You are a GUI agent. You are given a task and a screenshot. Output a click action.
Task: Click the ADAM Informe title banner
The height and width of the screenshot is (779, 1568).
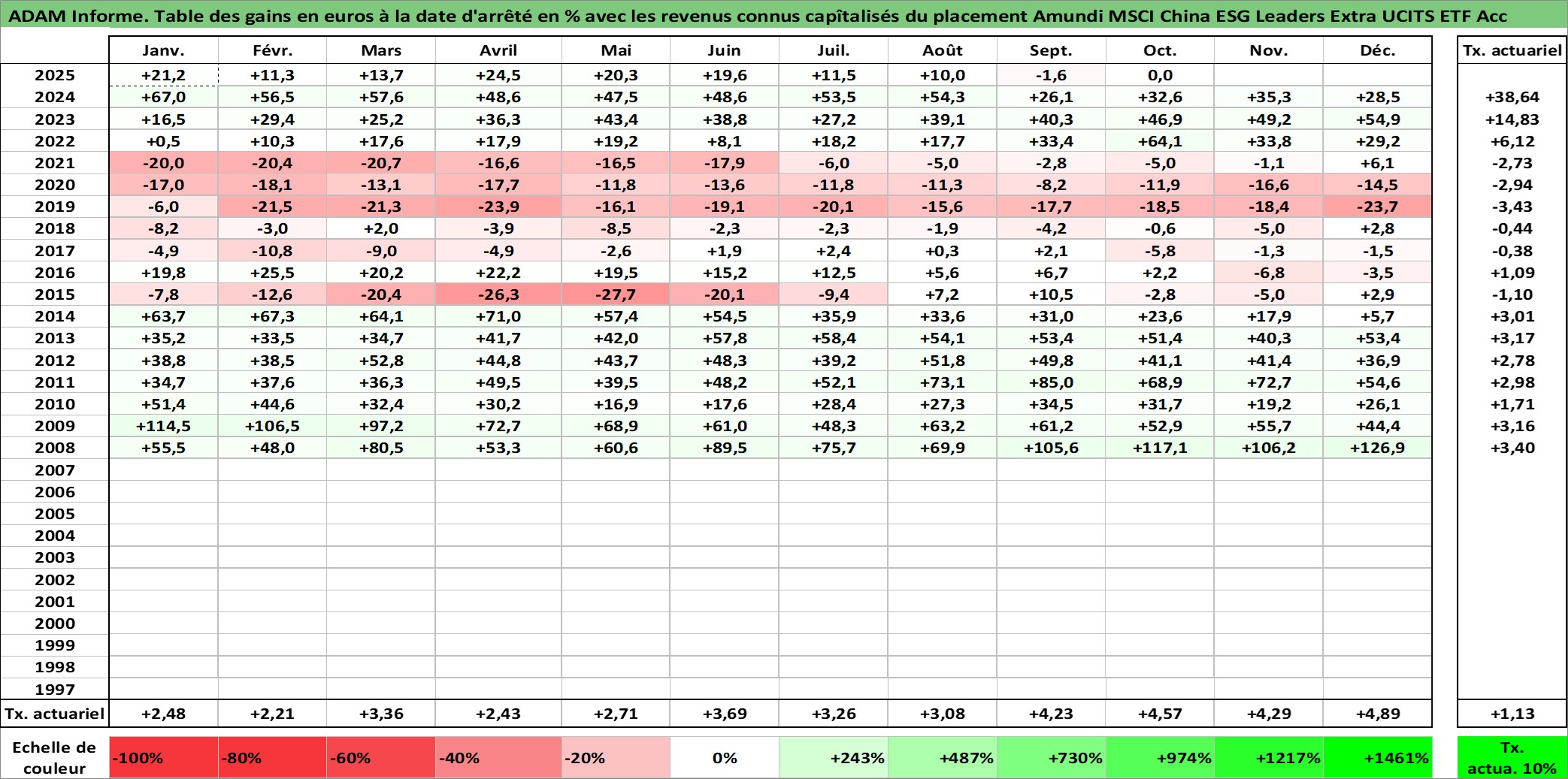pyautogui.click(x=784, y=15)
